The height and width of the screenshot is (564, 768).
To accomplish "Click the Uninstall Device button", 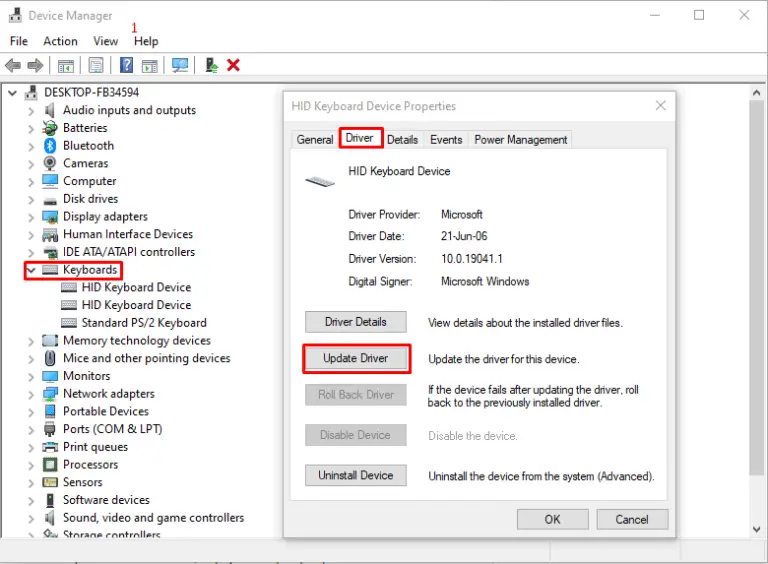I will 356,475.
